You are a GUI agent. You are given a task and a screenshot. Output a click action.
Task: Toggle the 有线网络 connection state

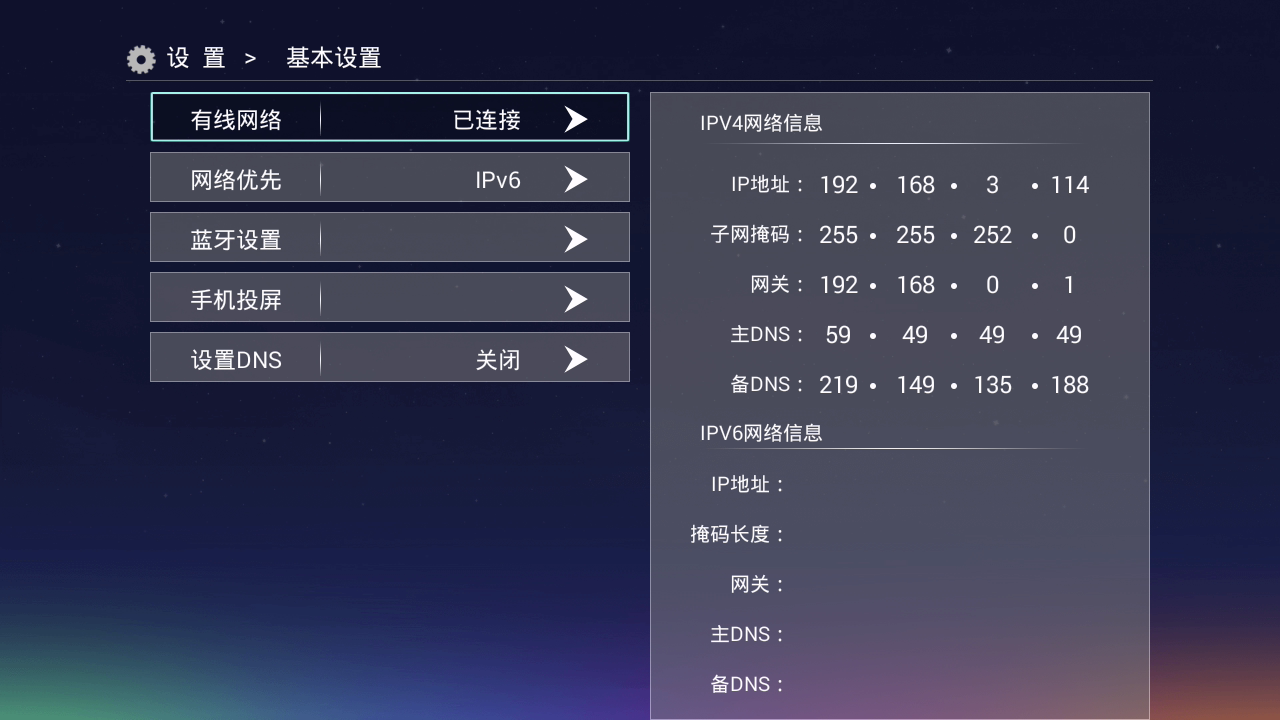click(390, 118)
